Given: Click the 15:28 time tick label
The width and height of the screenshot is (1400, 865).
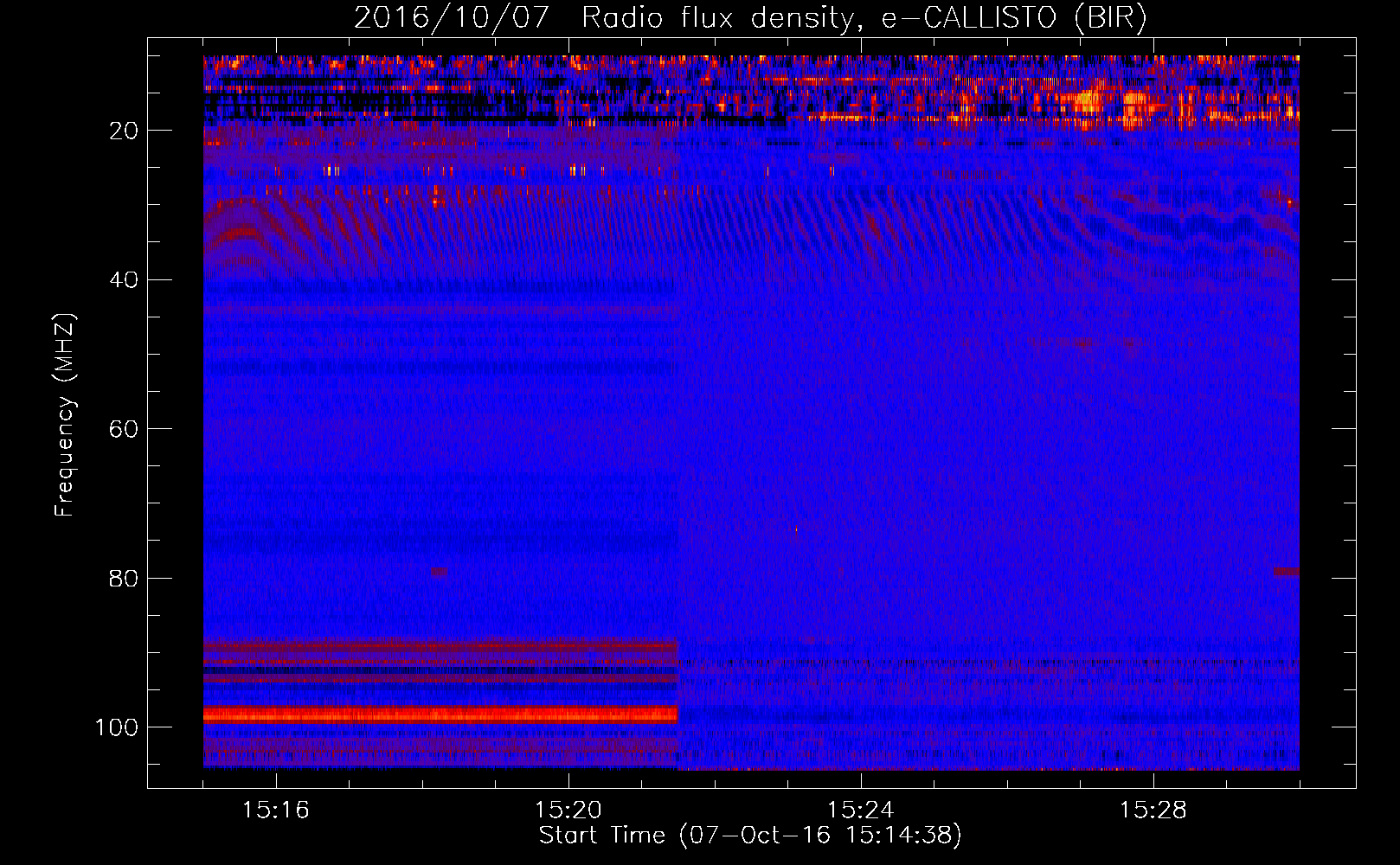Looking at the screenshot, I should tap(1153, 811).
